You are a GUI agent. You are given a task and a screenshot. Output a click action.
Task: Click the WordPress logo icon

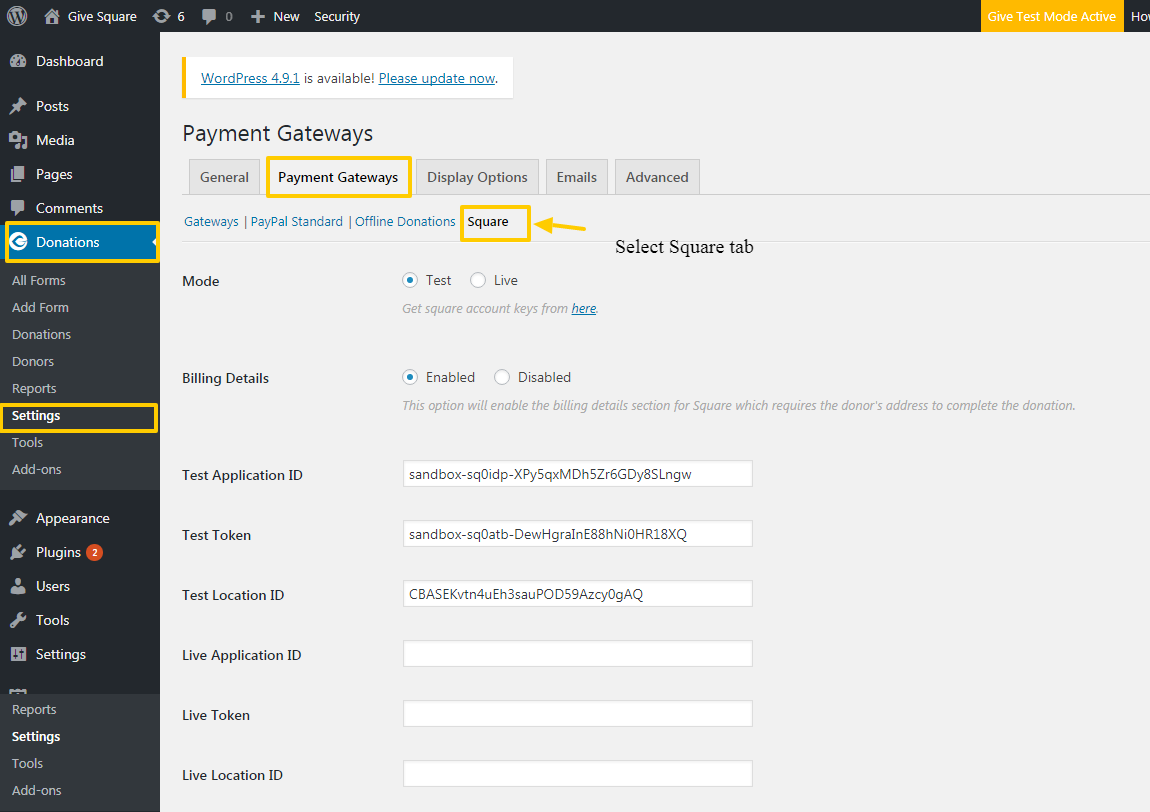click(x=17, y=16)
